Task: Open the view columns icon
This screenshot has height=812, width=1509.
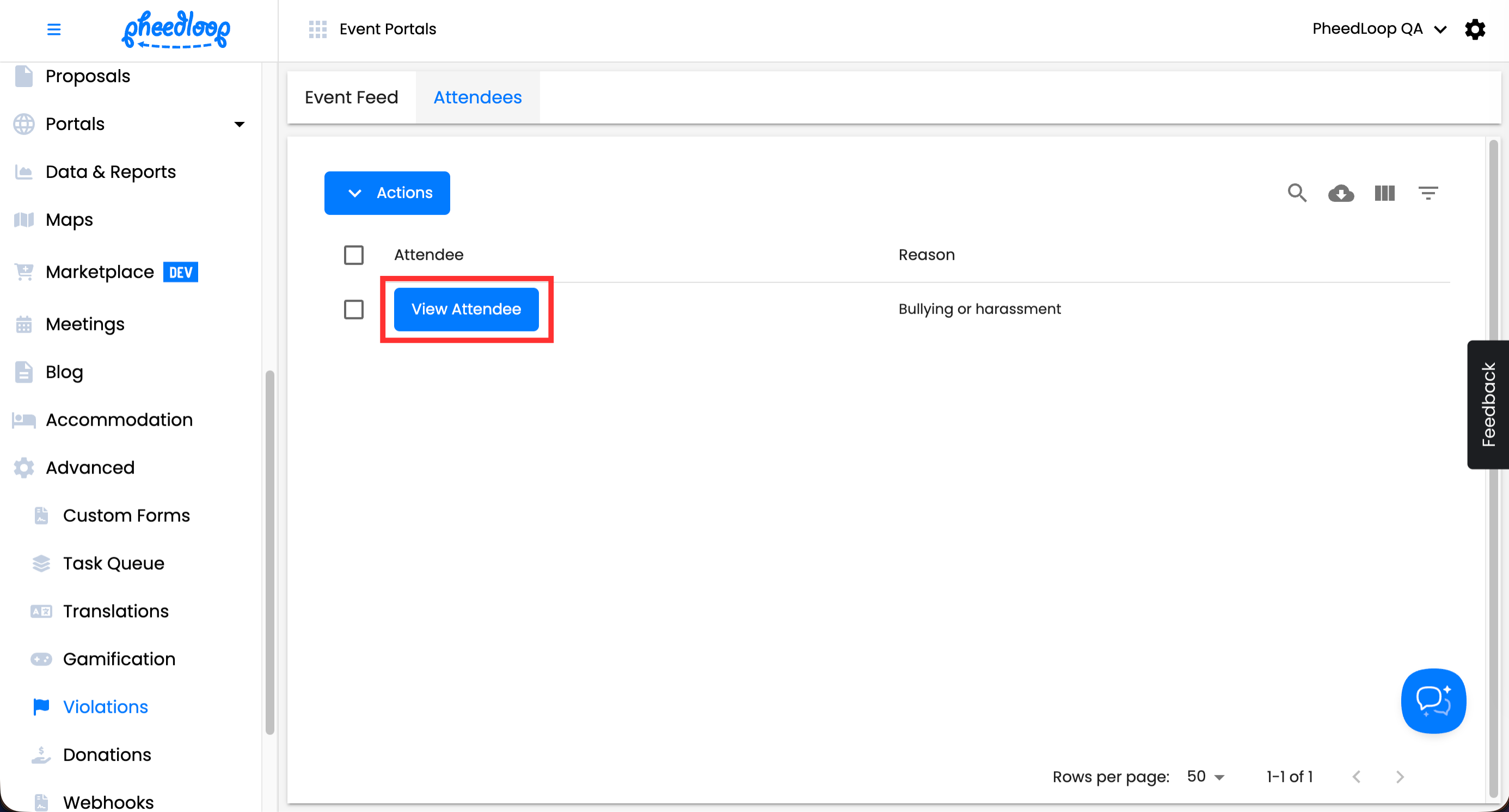Action: click(x=1384, y=193)
